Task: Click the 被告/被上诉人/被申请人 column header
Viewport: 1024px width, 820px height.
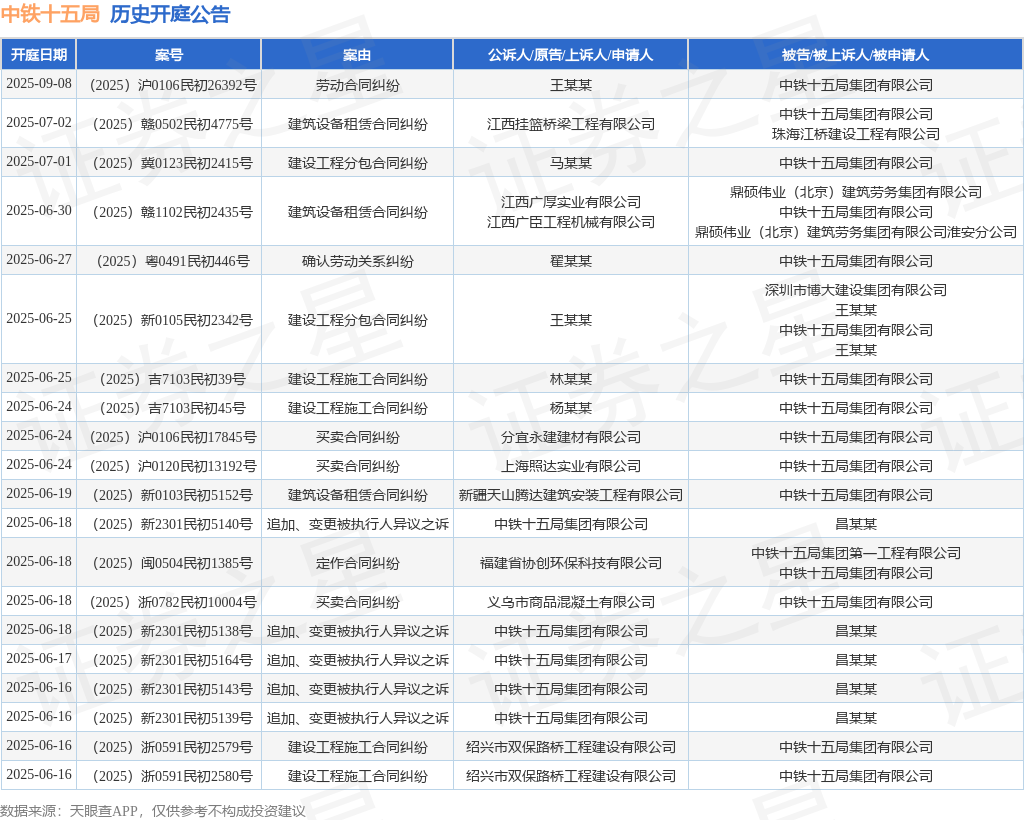Action: (x=856, y=55)
